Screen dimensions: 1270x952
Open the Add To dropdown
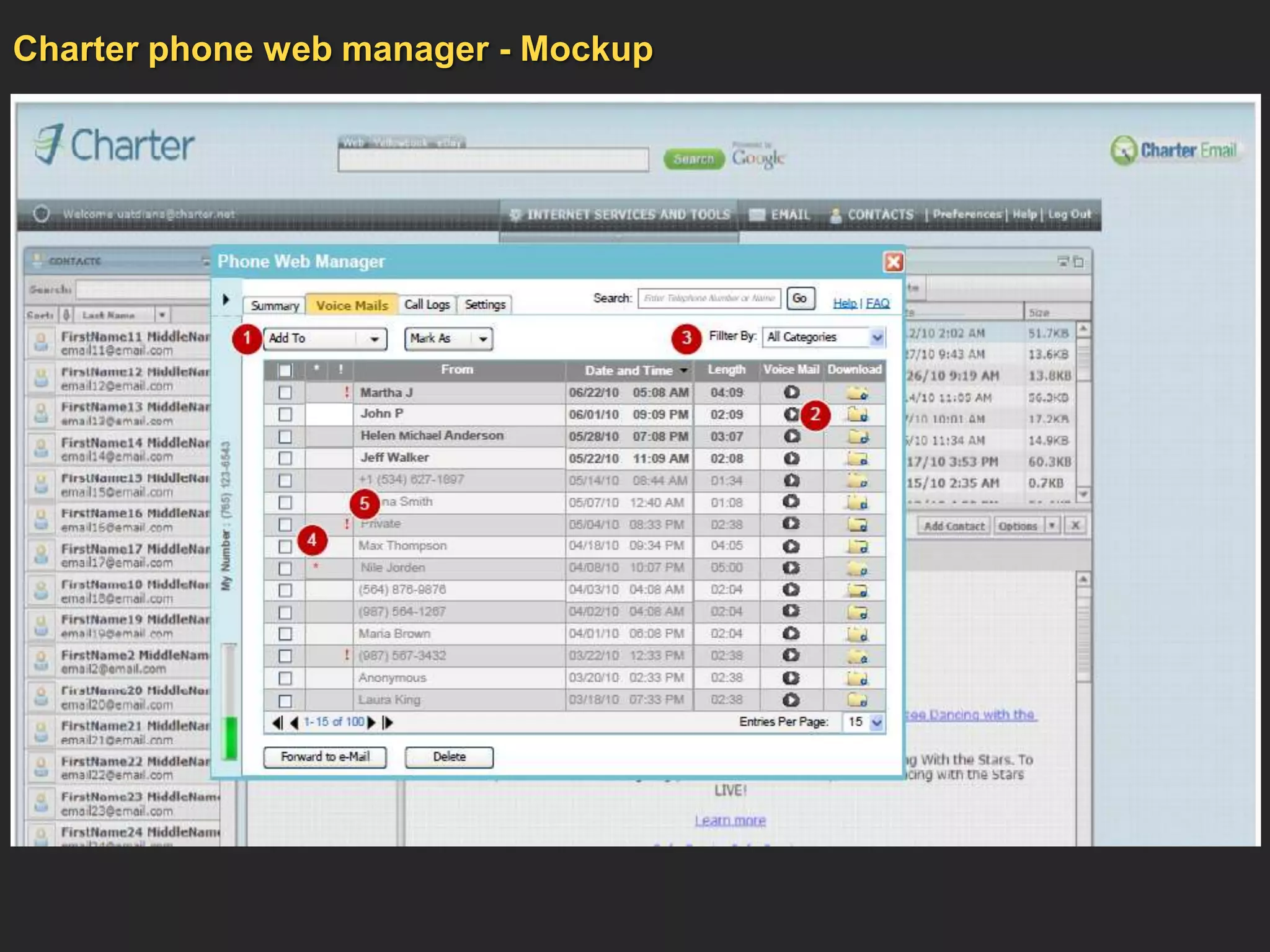point(325,338)
